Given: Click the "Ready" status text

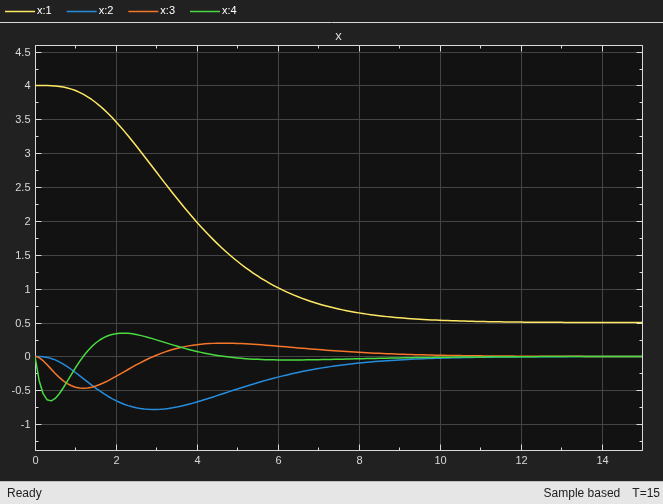Looking at the screenshot, I should click(25, 493).
